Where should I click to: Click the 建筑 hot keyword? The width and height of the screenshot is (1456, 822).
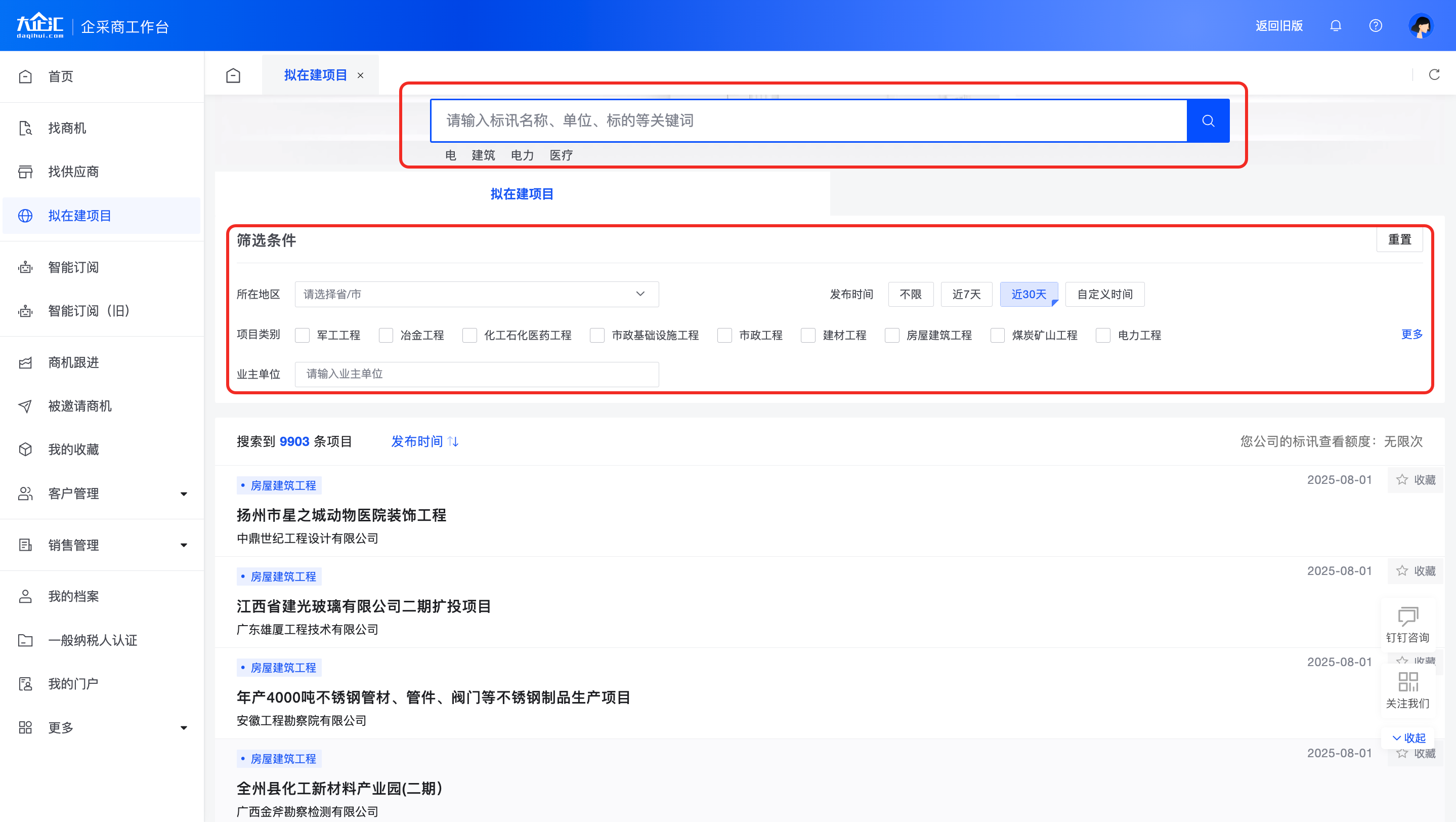[x=483, y=155]
